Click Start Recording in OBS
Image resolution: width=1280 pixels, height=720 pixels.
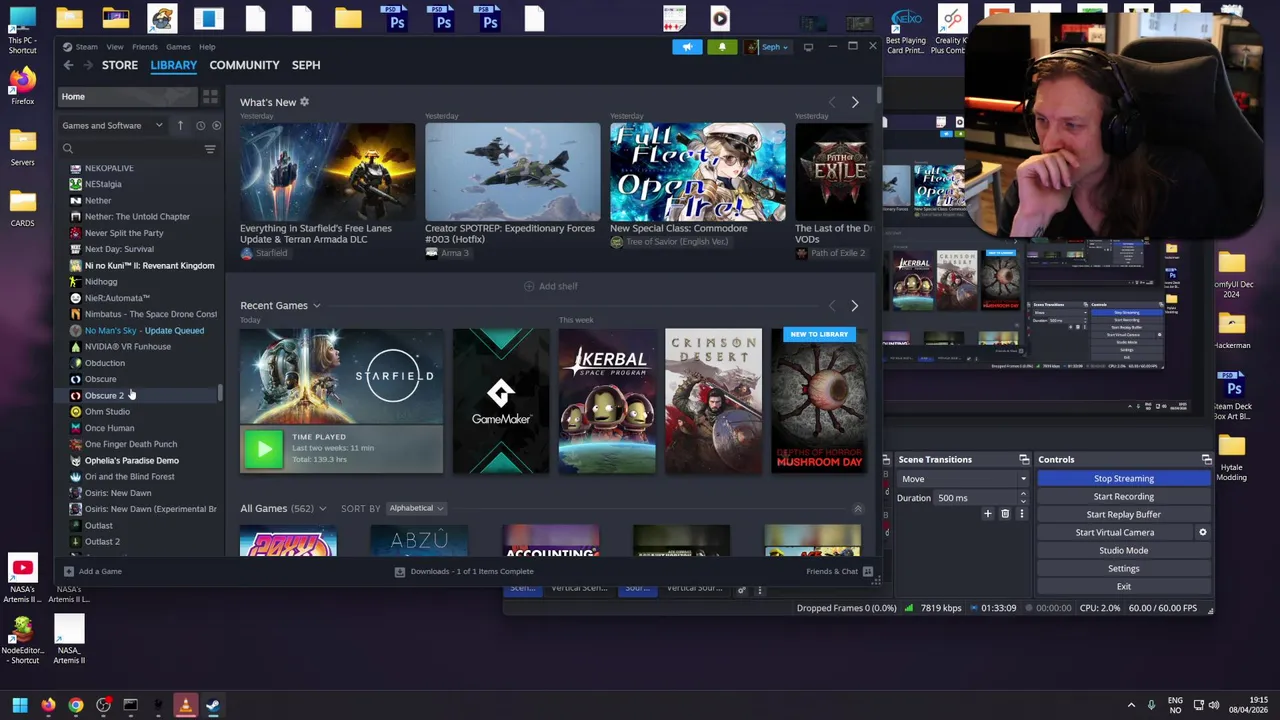(x=1124, y=497)
